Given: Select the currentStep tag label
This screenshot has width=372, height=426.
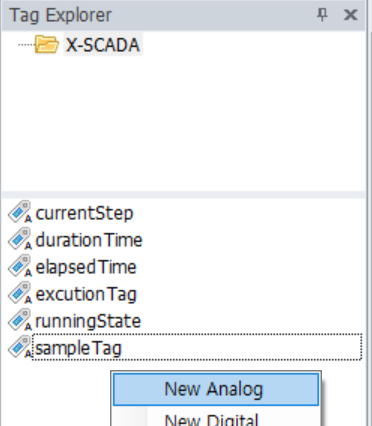Looking at the screenshot, I should 84,213.
